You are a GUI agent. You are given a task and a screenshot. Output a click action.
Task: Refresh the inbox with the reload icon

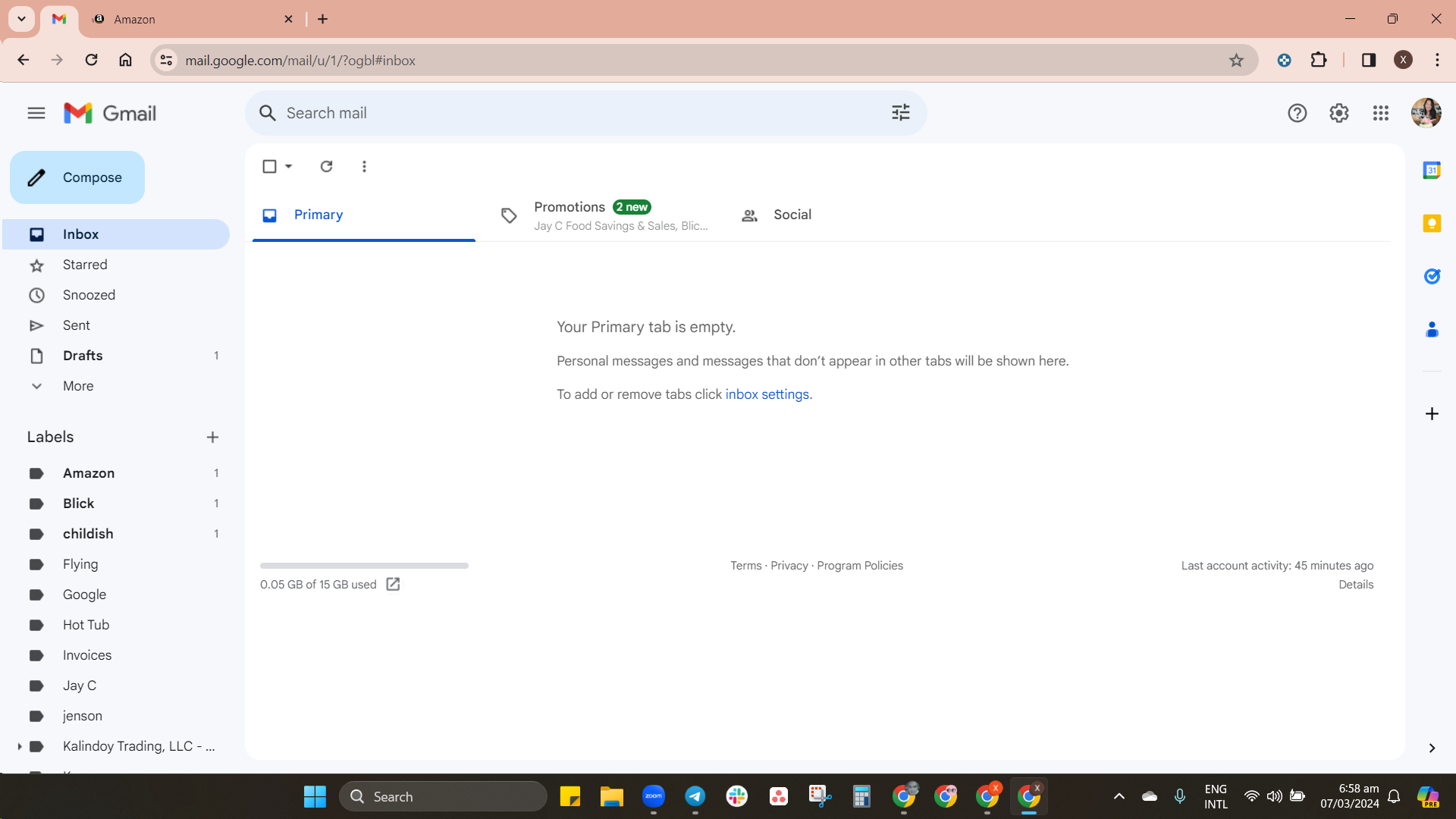[x=326, y=166]
